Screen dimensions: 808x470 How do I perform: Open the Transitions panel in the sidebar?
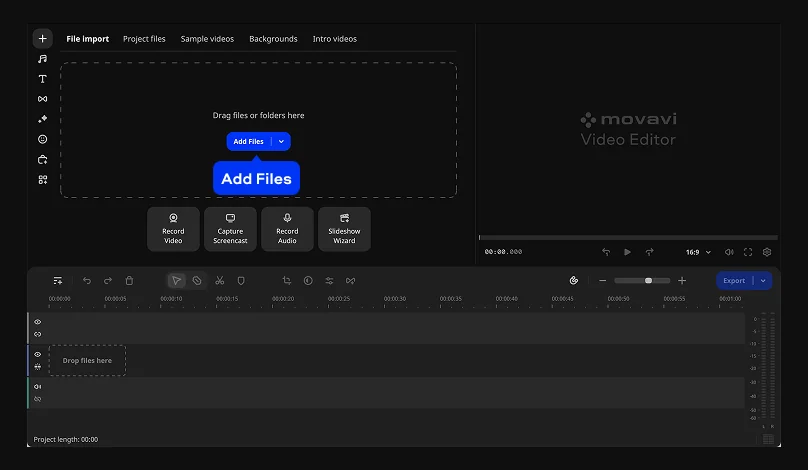pyautogui.click(x=42, y=99)
